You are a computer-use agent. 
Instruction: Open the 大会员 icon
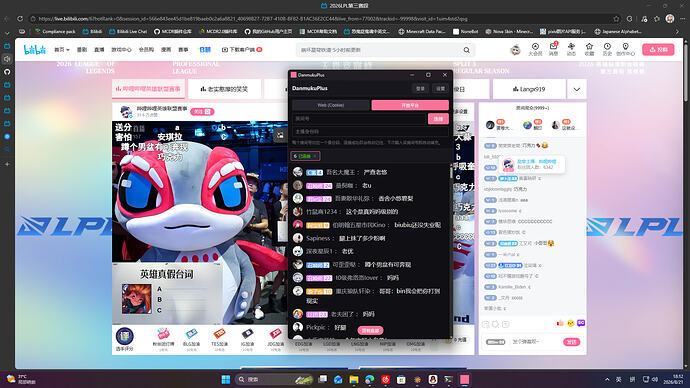(535, 49)
